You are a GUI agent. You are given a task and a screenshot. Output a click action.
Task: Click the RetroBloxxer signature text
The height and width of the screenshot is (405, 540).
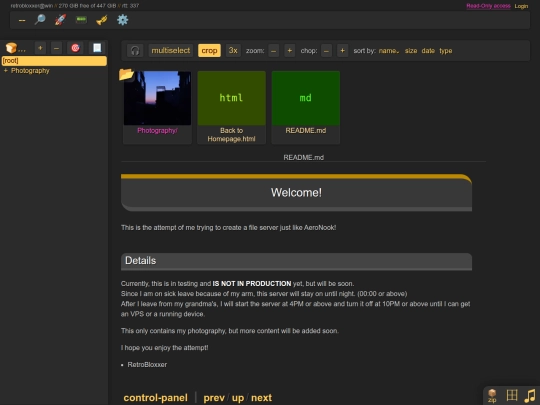click(x=147, y=365)
